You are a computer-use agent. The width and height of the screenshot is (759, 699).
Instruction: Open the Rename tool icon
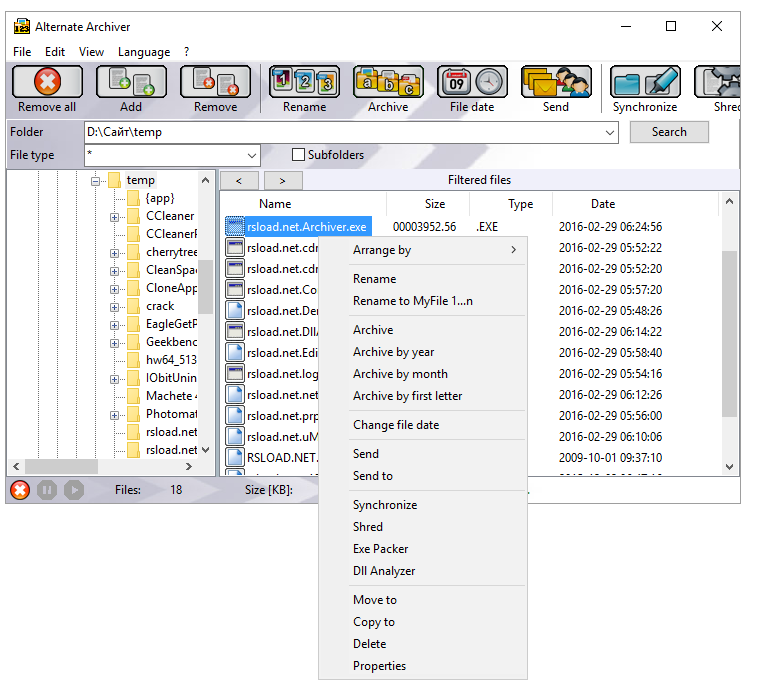click(x=304, y=82)
